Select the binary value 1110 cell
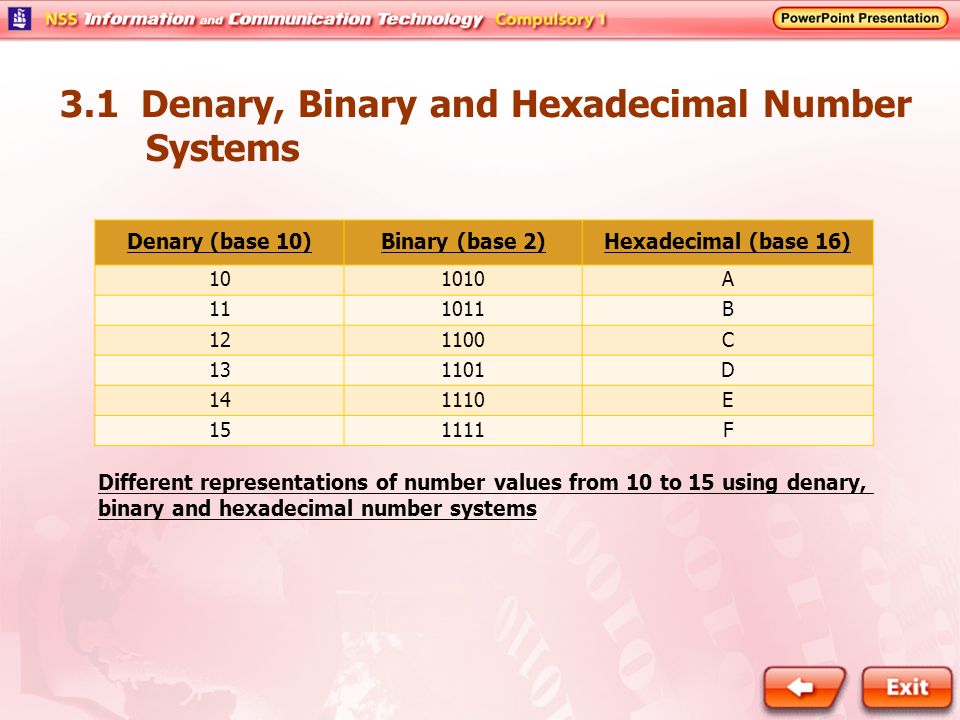This screenshot has width=960, height=720. click(463, 400)
